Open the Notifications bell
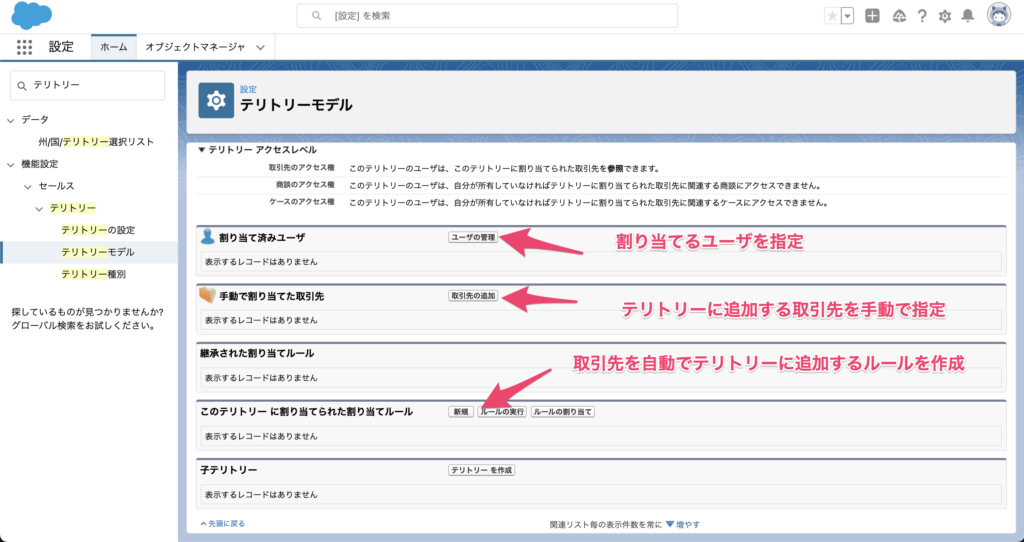Viewport: 1024px width, 542px height. point(968,16)
